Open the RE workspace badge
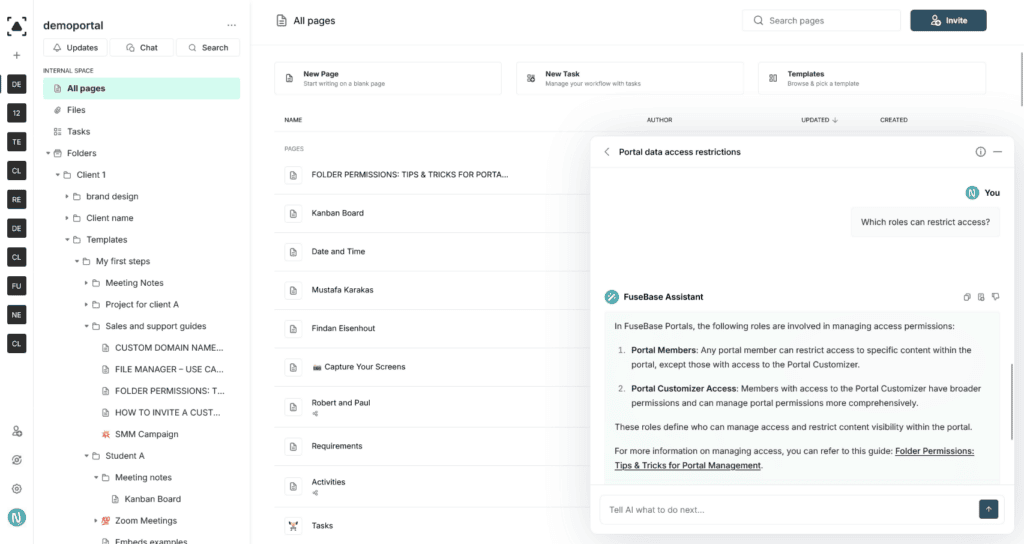This screenshot has height=544, width=1024. click(16, 199)
